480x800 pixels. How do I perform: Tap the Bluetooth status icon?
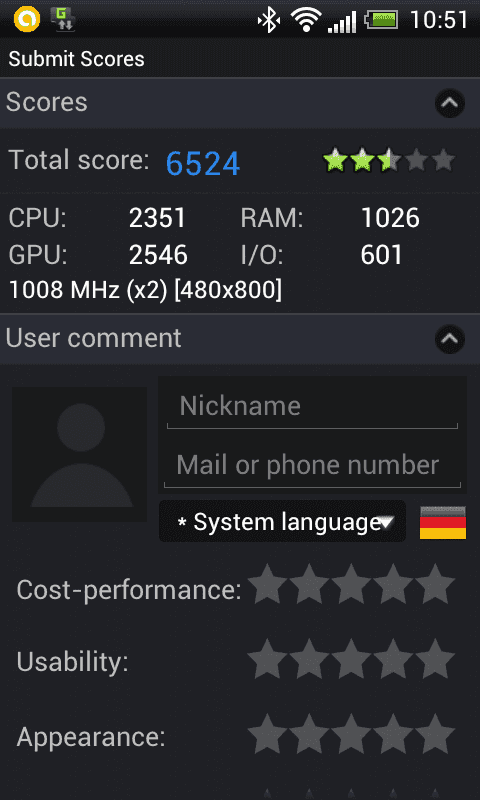[x=269, y=20]
